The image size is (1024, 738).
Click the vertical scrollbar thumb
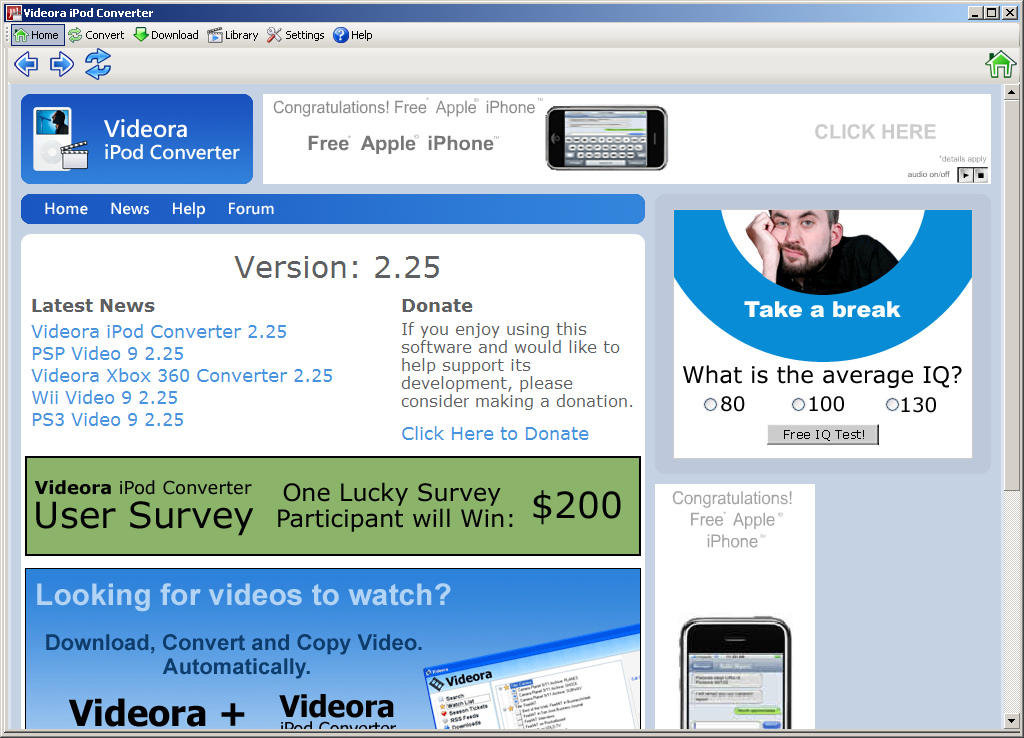[1012, 295]
